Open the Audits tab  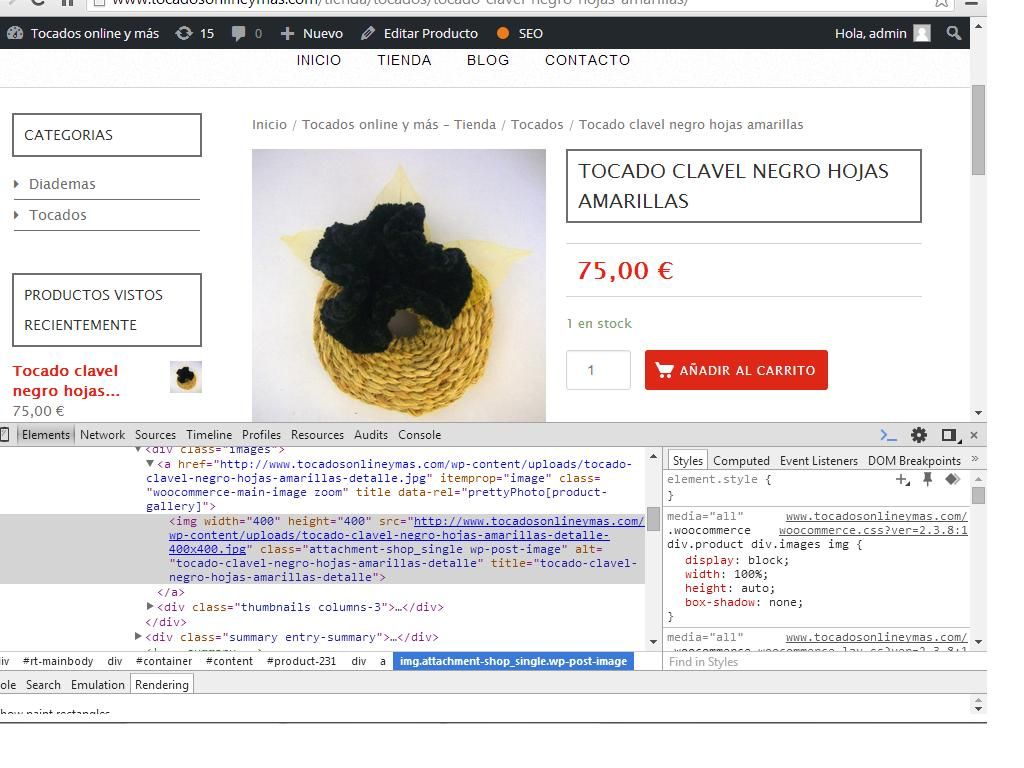pos(371,435)
